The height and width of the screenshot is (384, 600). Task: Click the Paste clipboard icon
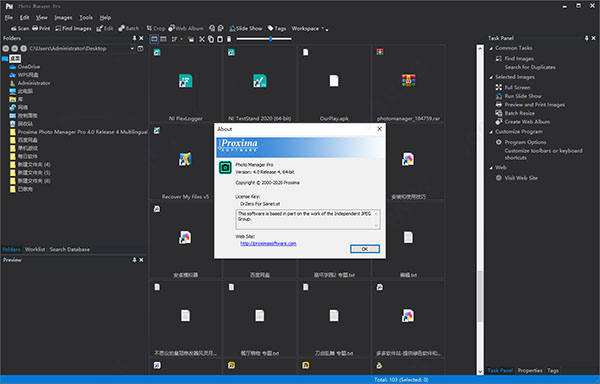pos(220,39)
